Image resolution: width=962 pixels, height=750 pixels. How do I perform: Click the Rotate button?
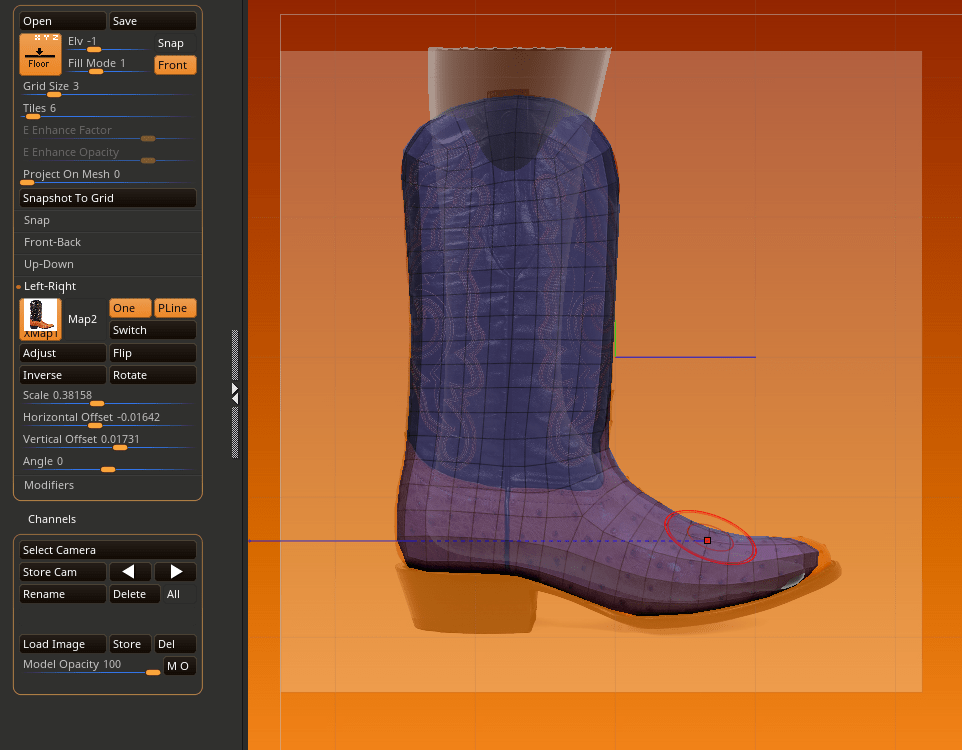point(152,374)
